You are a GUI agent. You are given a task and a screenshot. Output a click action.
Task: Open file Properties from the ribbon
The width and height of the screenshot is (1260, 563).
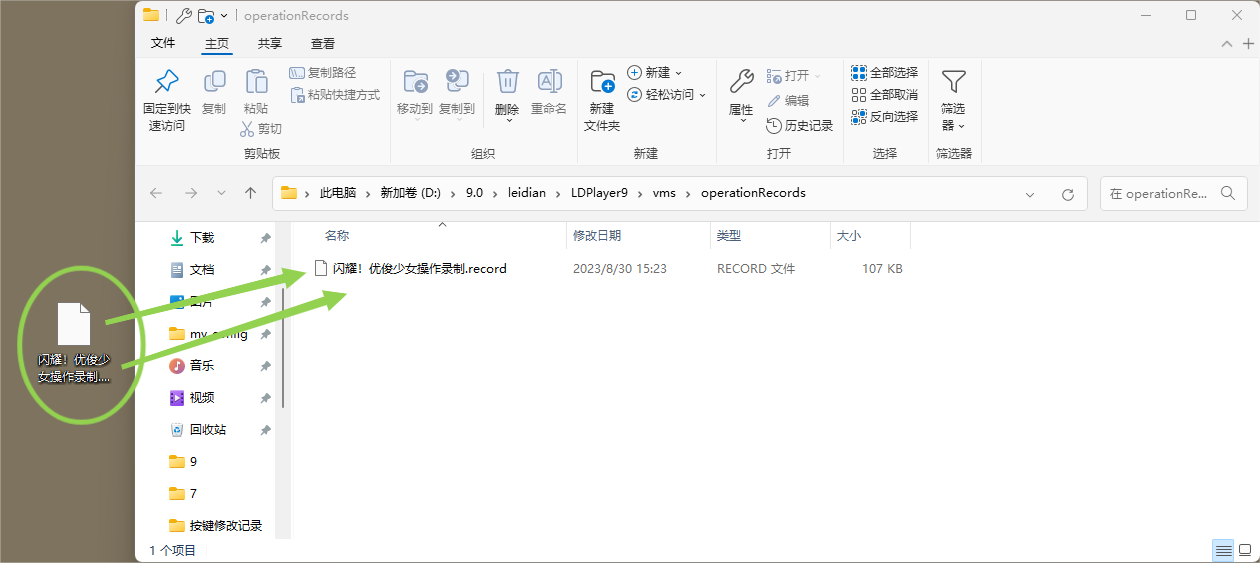[741, 82]
